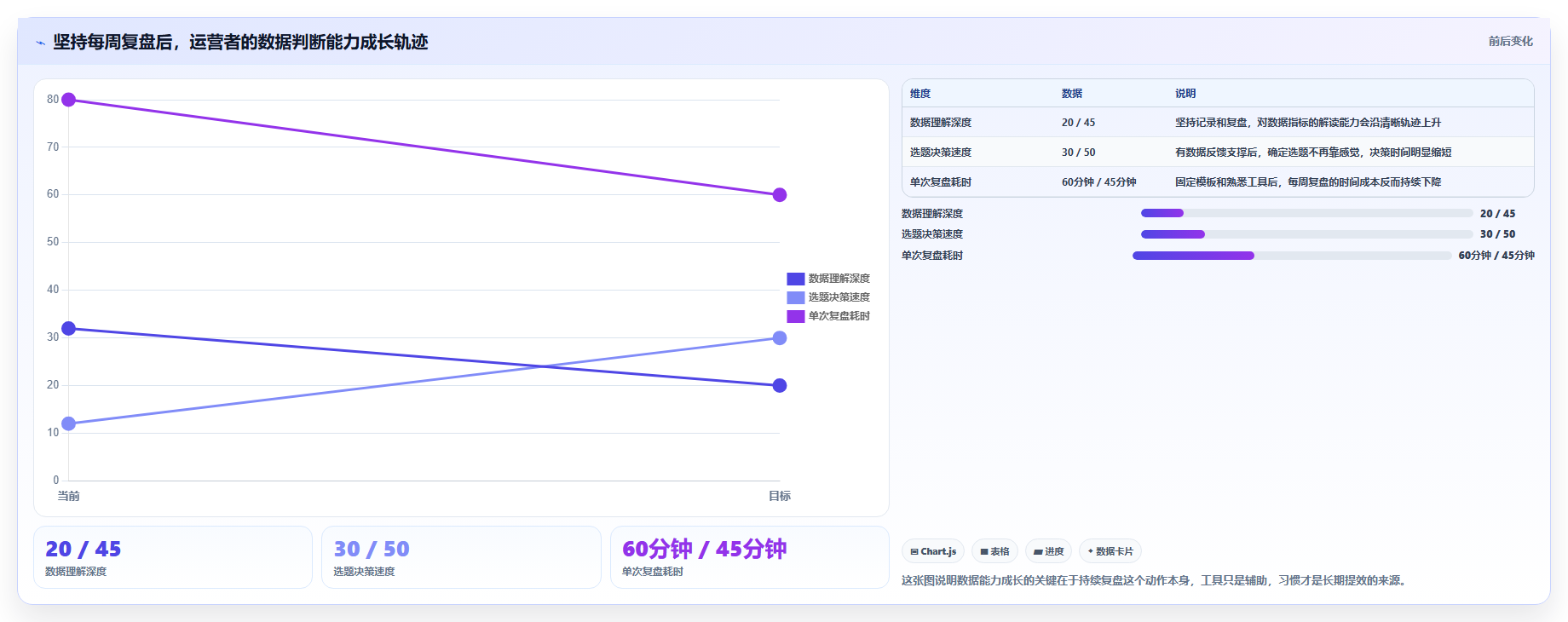The height and width of the screenshot is (622, 1568).
Task: Click the 进度 tag
Action: pyautogui.click(x=1048, y=551)
